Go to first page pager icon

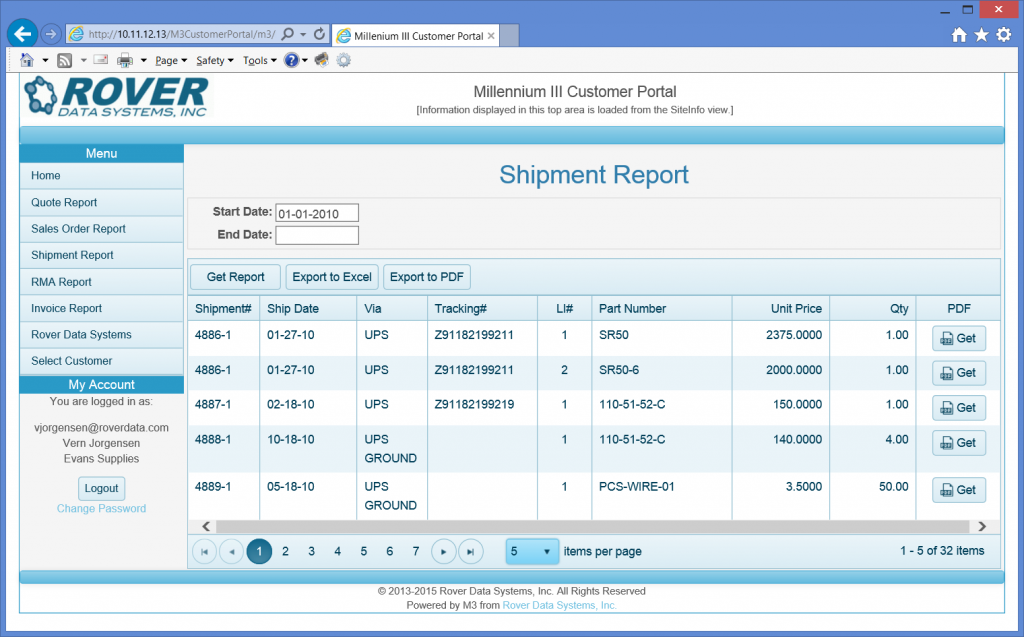coord(204,551)
